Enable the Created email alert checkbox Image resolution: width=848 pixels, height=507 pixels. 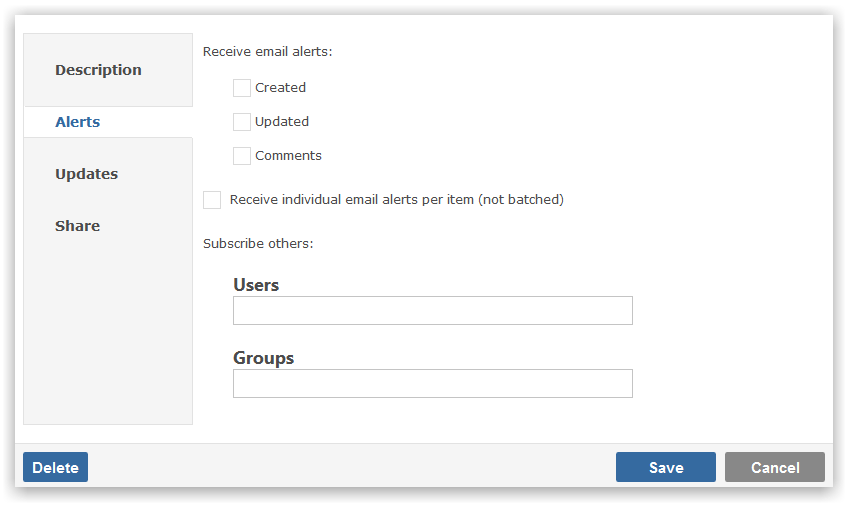click(x=242, y=88)
